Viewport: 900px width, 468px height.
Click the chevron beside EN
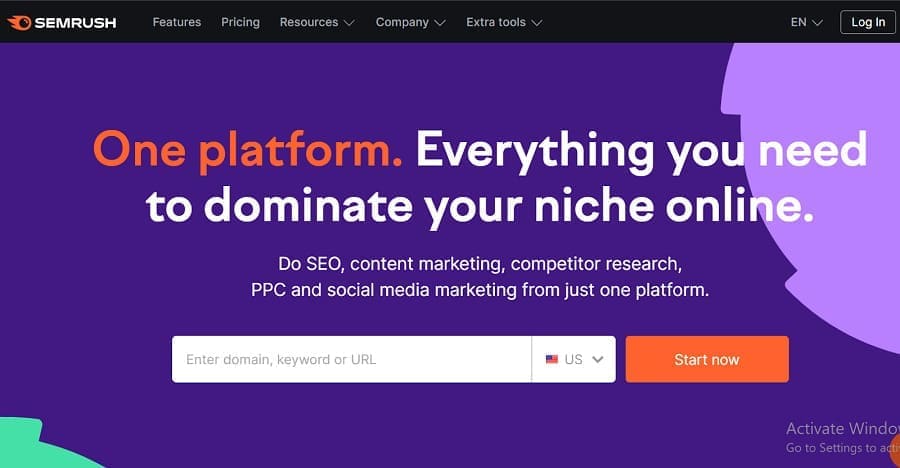click(817, 22)
